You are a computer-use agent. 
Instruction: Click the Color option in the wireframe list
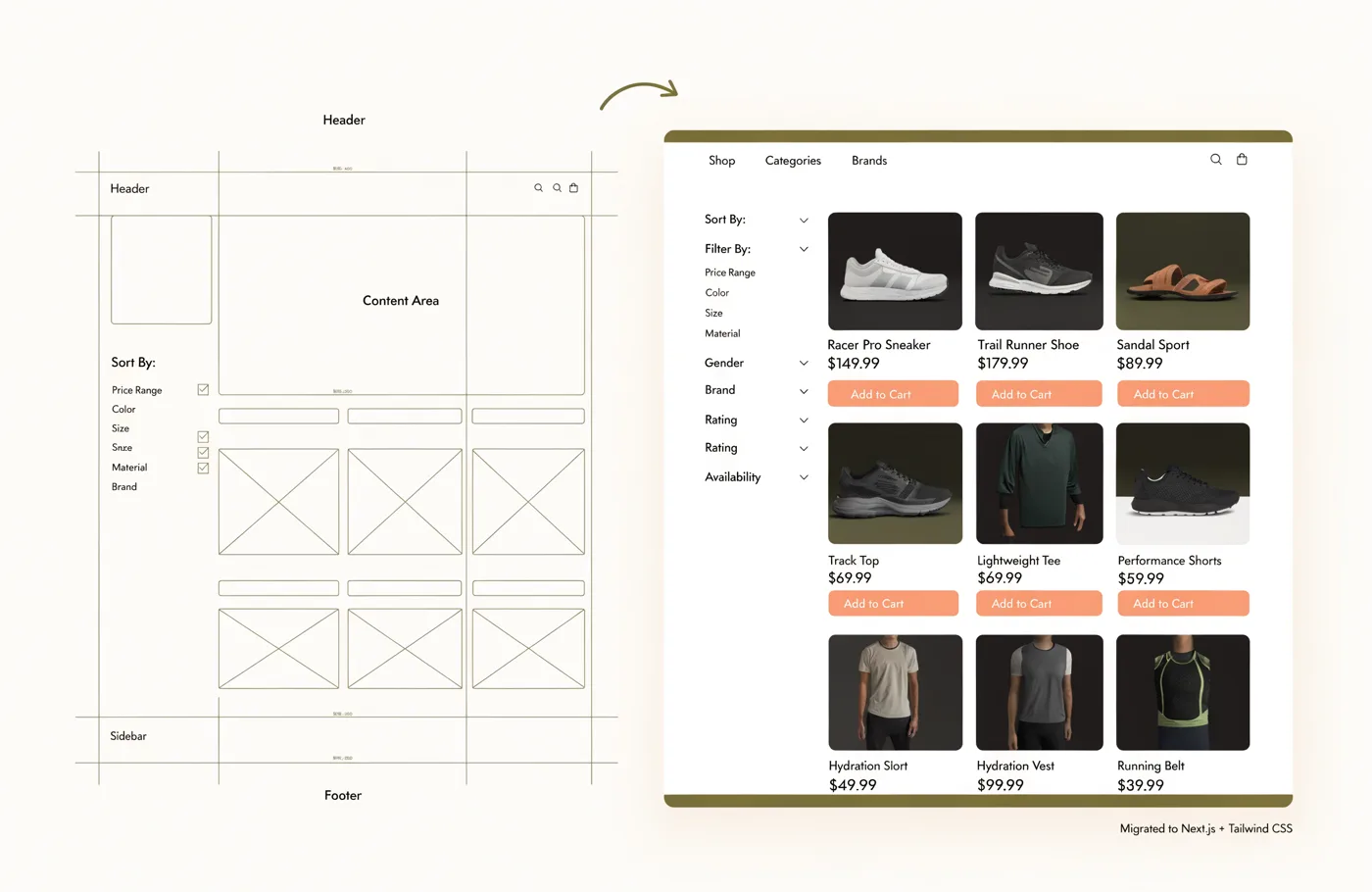(123, 410)
